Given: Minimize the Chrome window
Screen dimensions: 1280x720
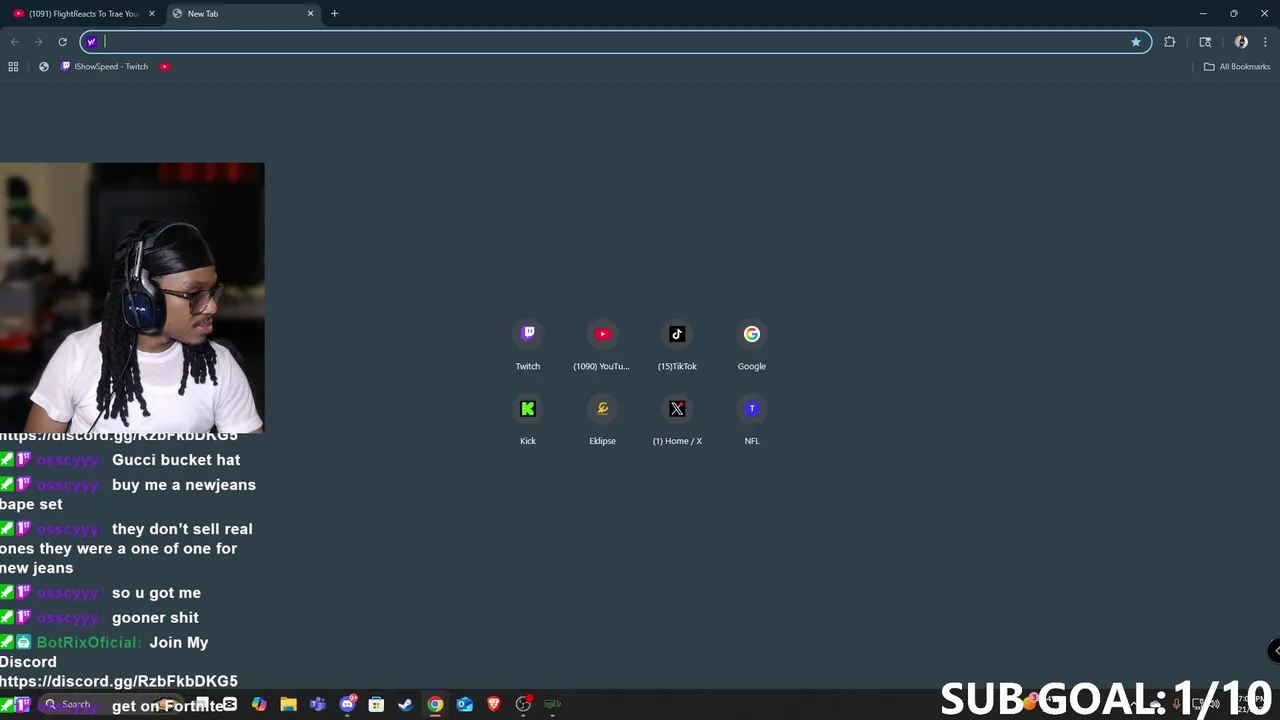Looking at the screenshot, I should coord(1203,13).
